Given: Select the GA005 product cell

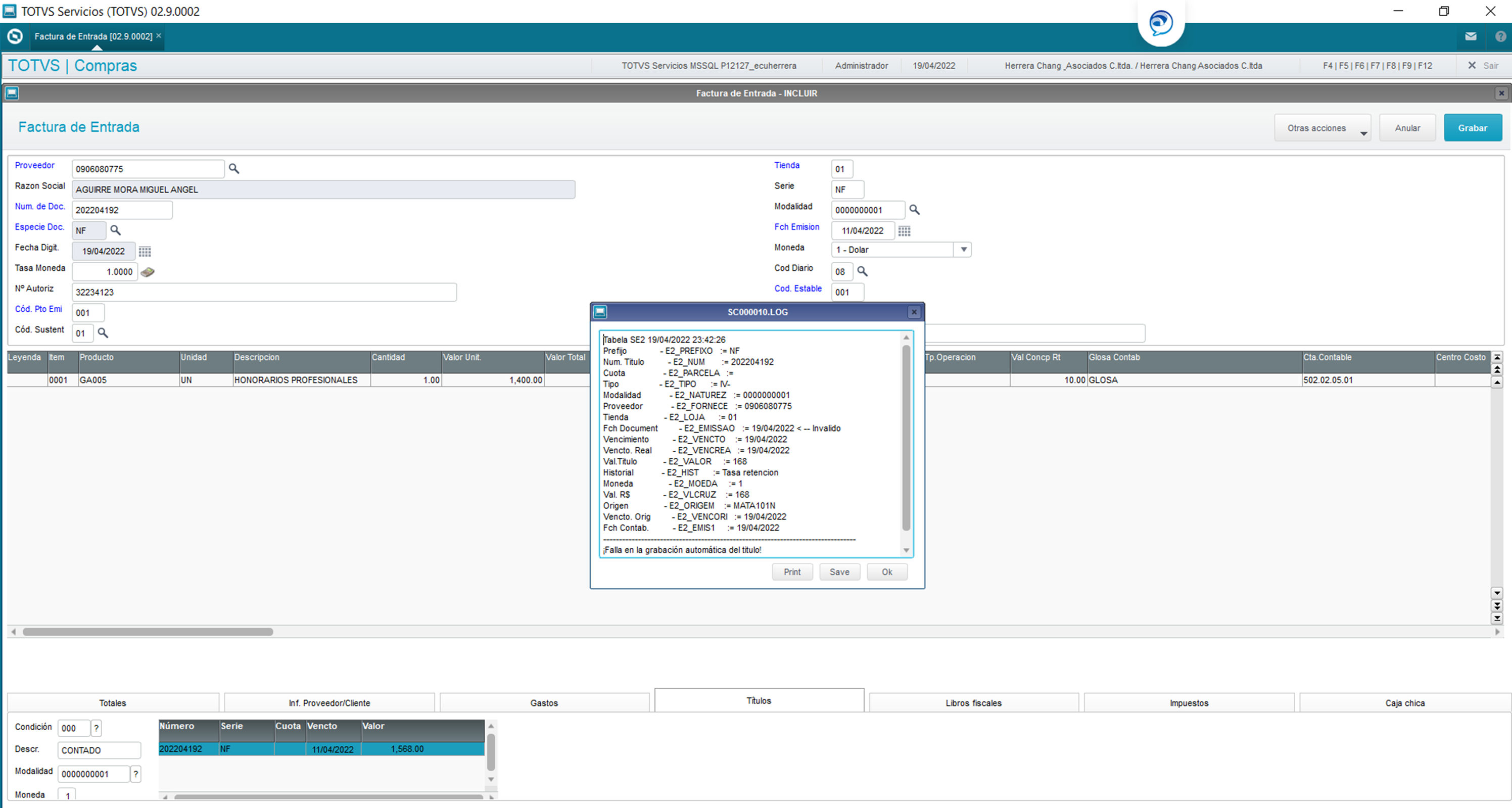Looking at the screenshot, I should tap(128, 380).
